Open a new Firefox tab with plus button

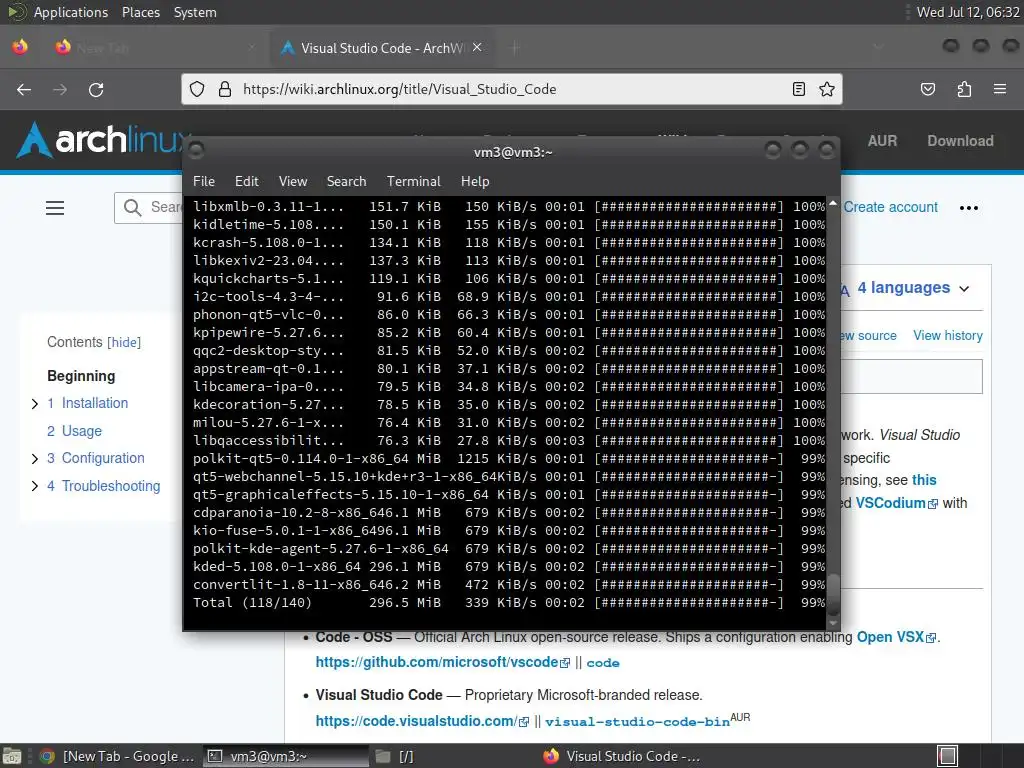tap(515, 48)
